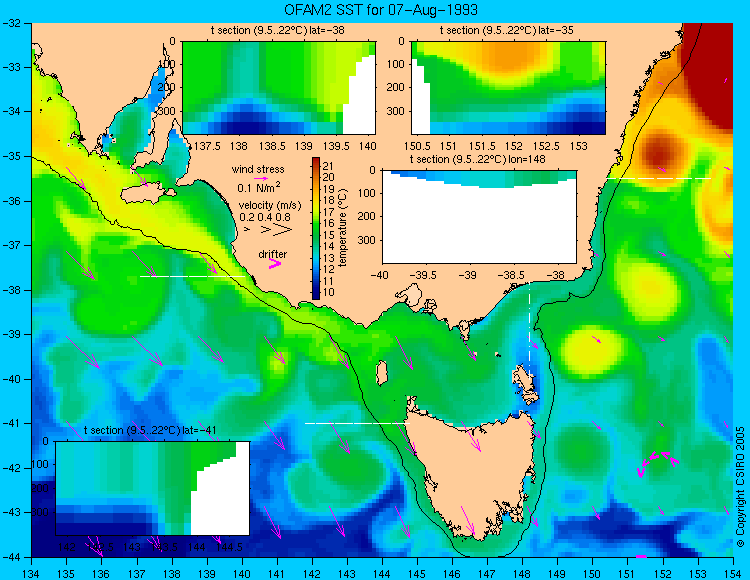Viewport: 750px width, 580px height.
Task: Click the '0.1 N/m²' legend value
Action: [259, 187]
